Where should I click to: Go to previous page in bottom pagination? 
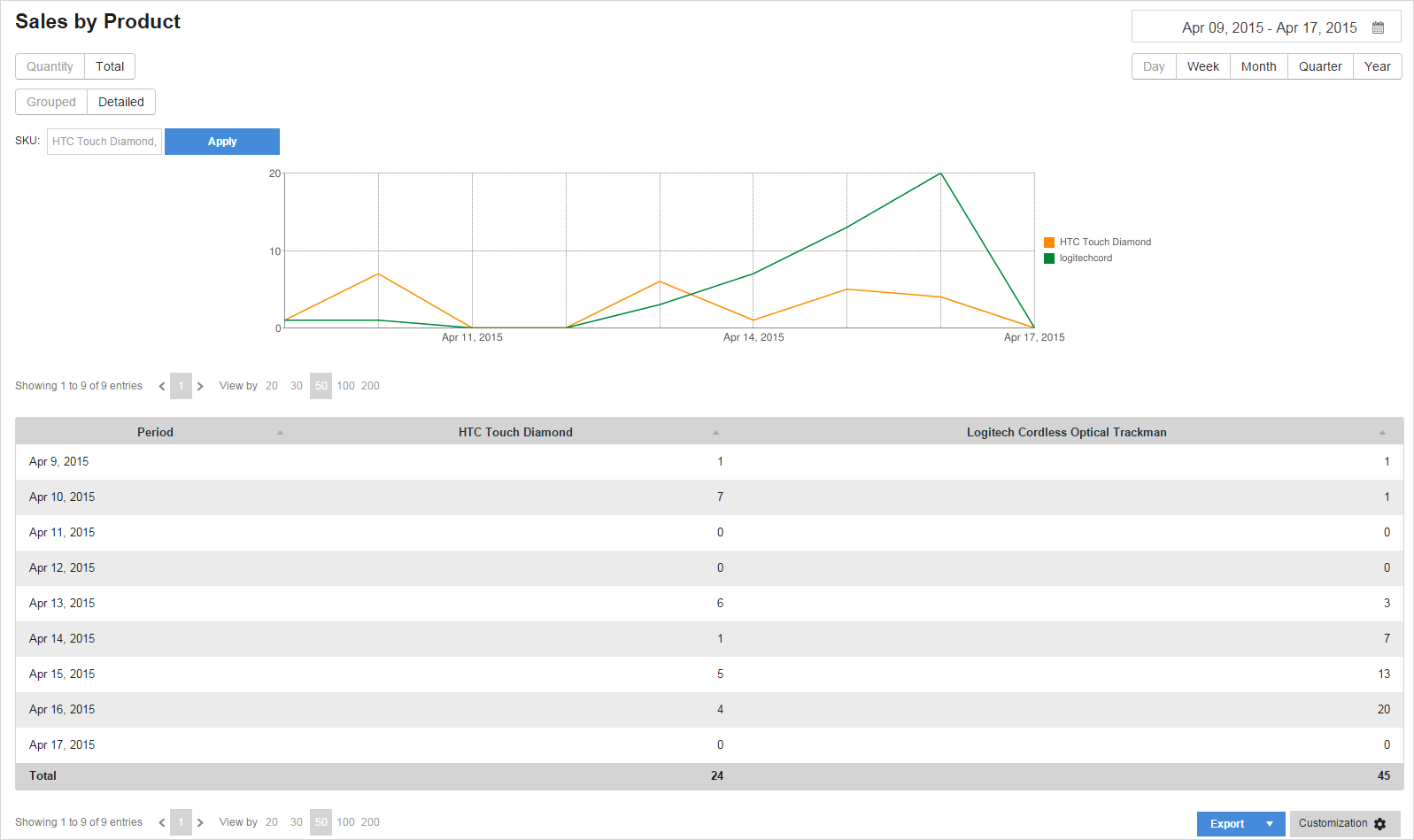pos(162,822)
